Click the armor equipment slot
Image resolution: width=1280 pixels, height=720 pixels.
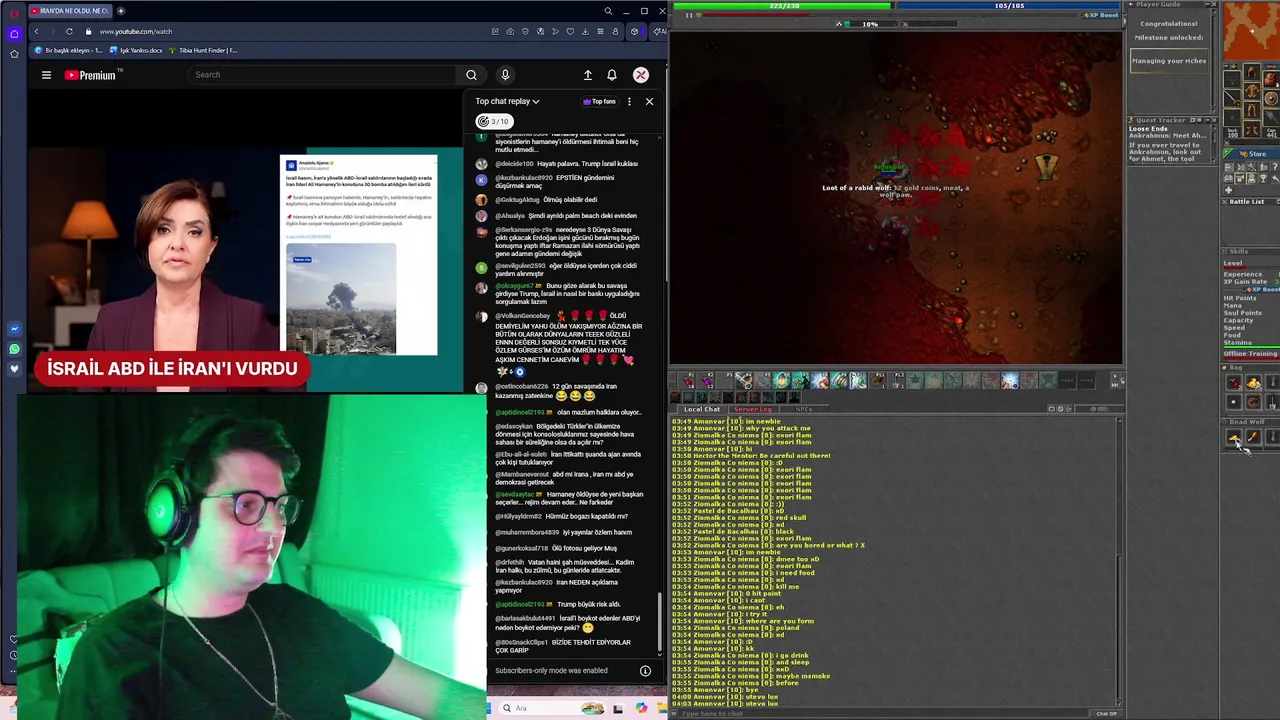pyautogui.click(x=1252, y=92)
